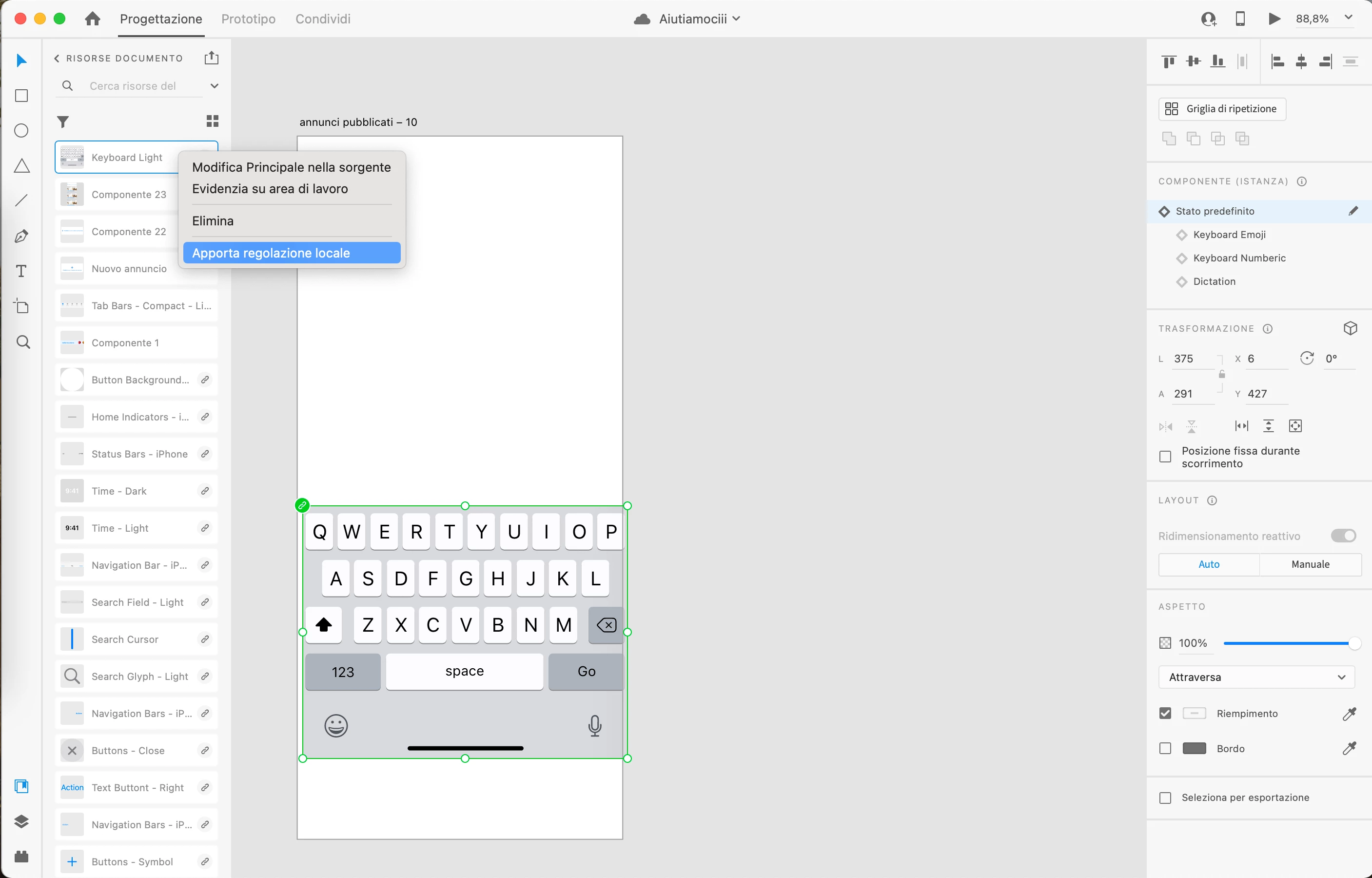Open the Plugins panel icon
1372x878 pixels.
(21, 857)
